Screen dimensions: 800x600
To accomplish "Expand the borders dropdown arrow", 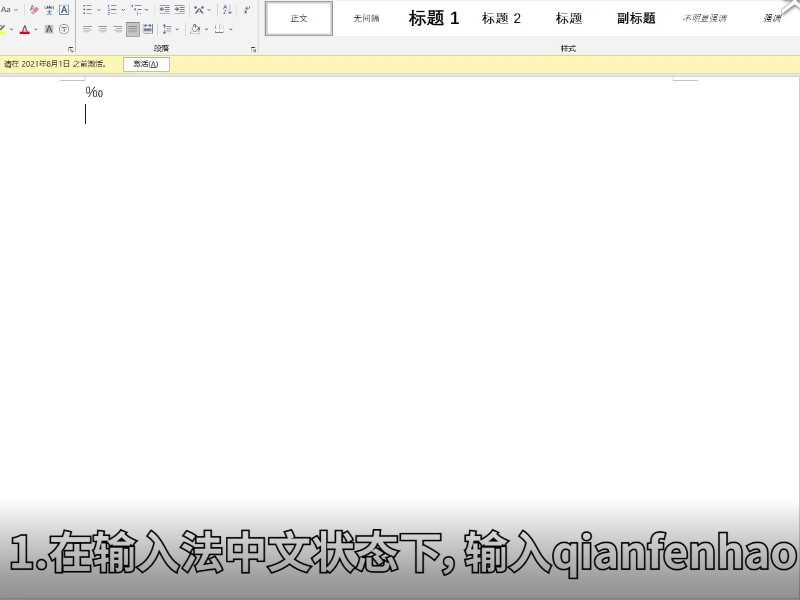I will (230, 29).
